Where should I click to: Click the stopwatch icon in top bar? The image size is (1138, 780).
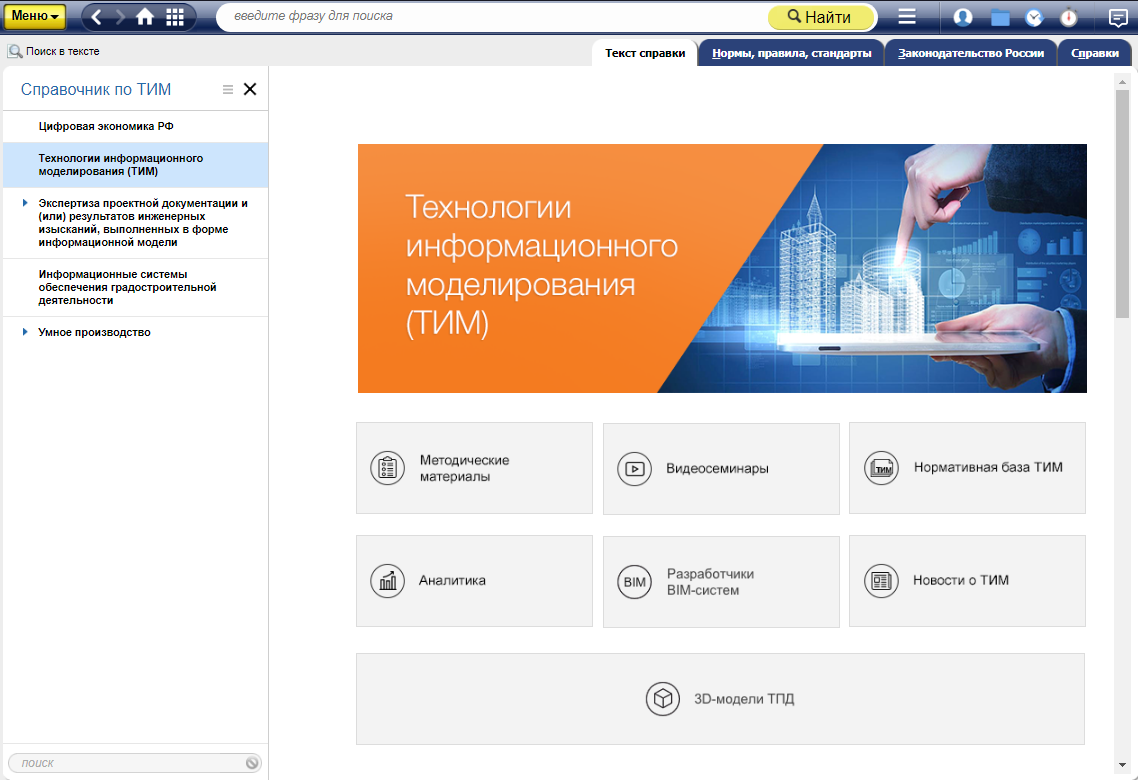pos(1069,17)
